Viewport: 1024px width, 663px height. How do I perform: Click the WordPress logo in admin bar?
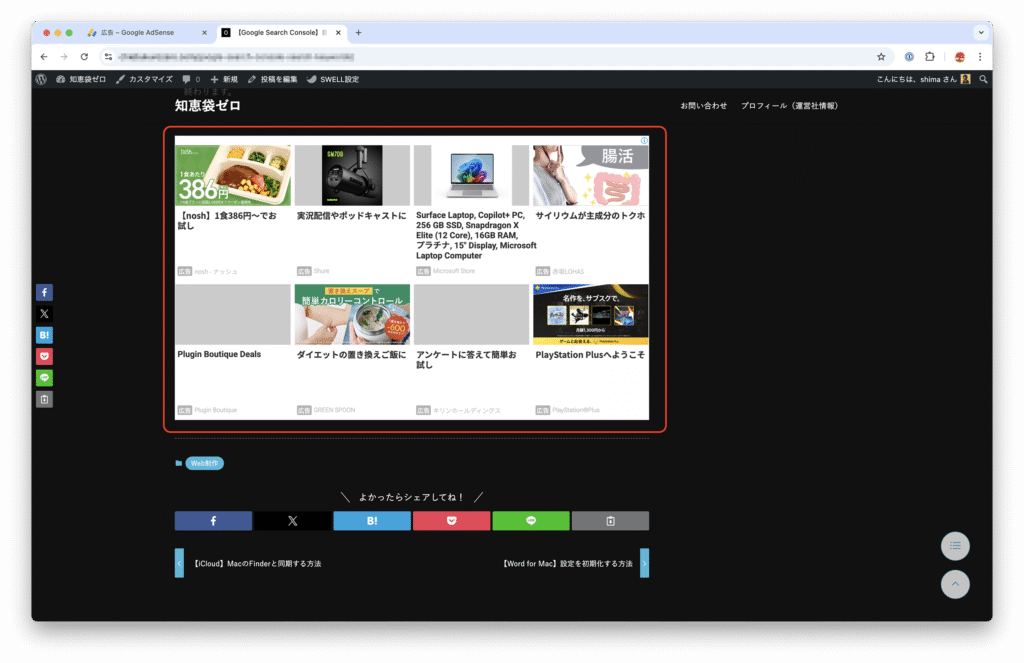click(x=41, y=79)
